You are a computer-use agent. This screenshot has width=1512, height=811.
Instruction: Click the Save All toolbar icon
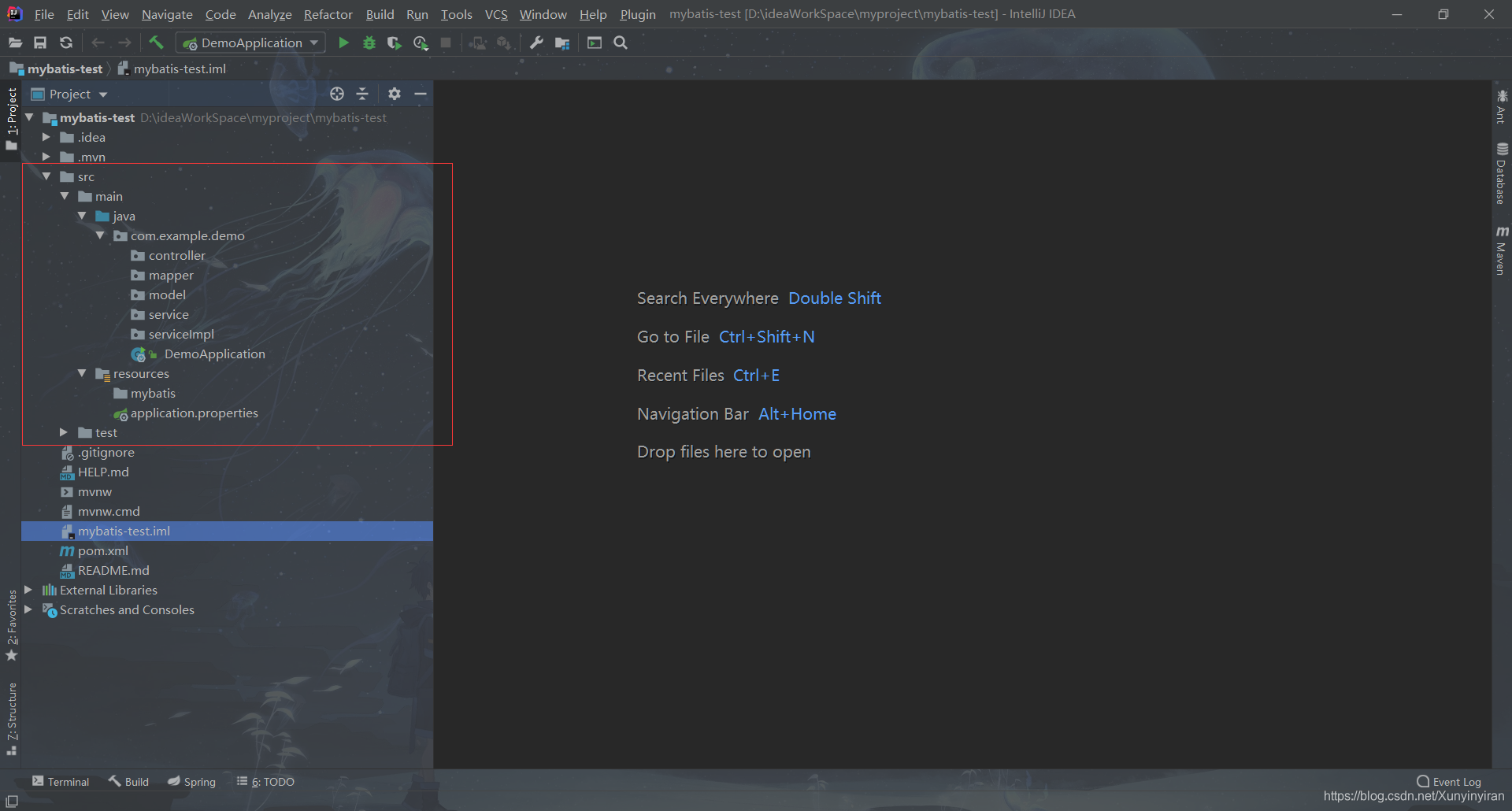[x=40, y=43]
